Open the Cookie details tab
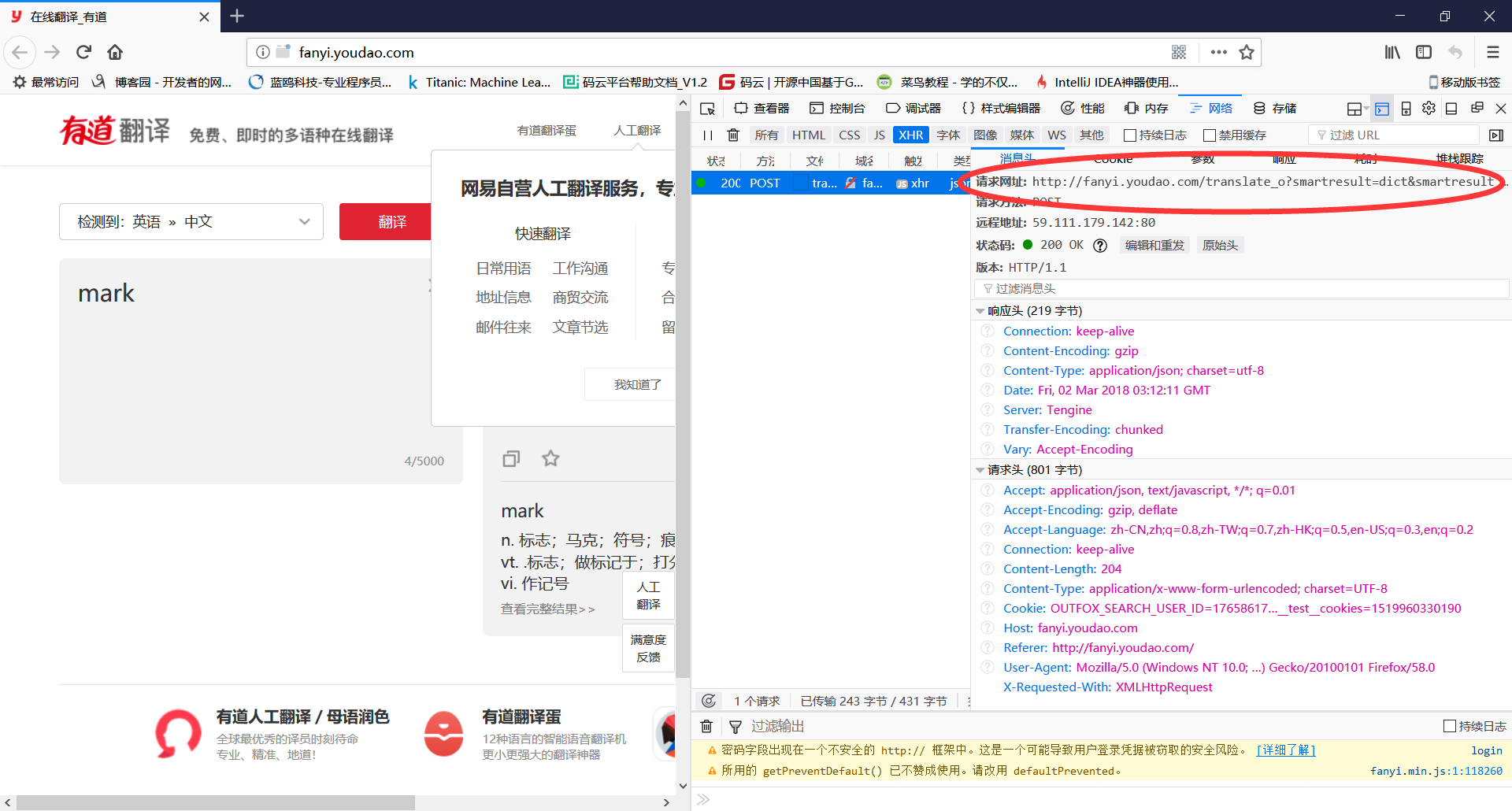This screenshot has width=1512, height=811. pos(1113,160)
